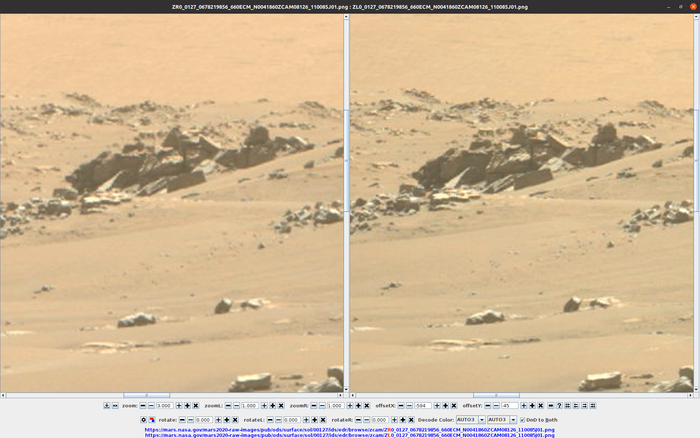Image resolution: width=700 pixels, height=438 pixels.
Task: Reset main zoom with its X button
Action: tap(196, 405)
